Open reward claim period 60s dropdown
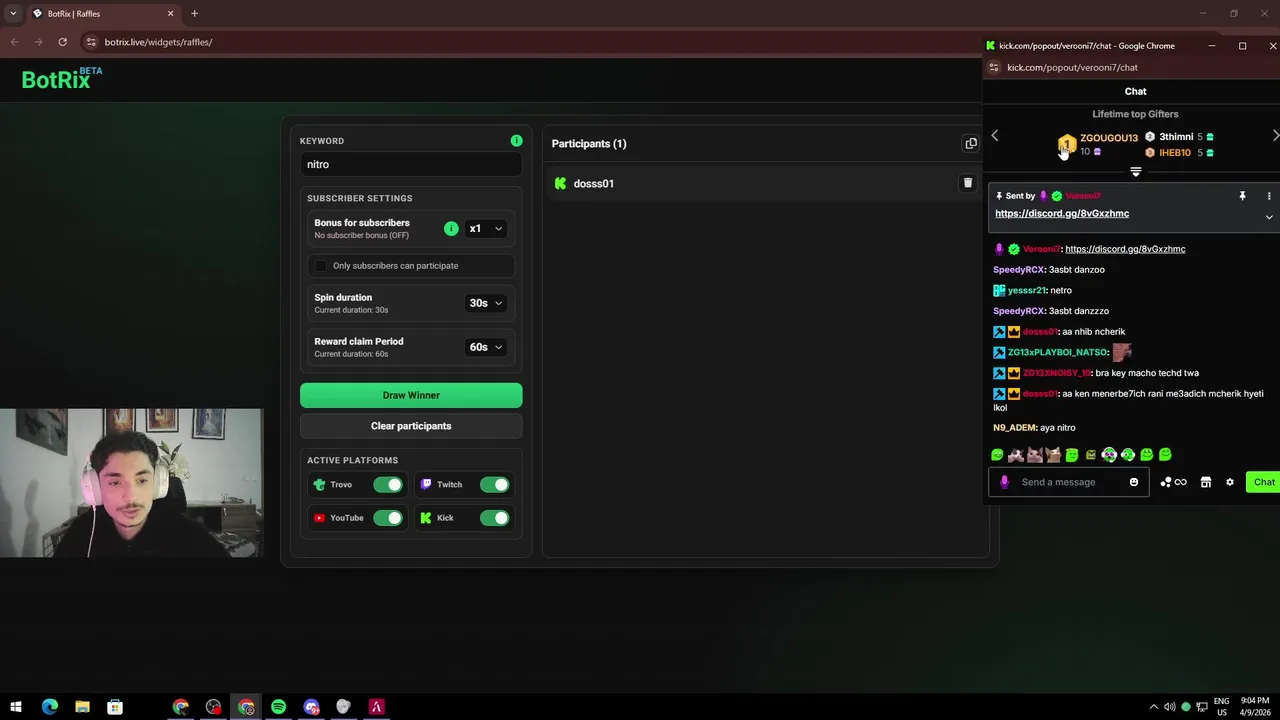This screenshot has width=1280, height=720. 486,347
